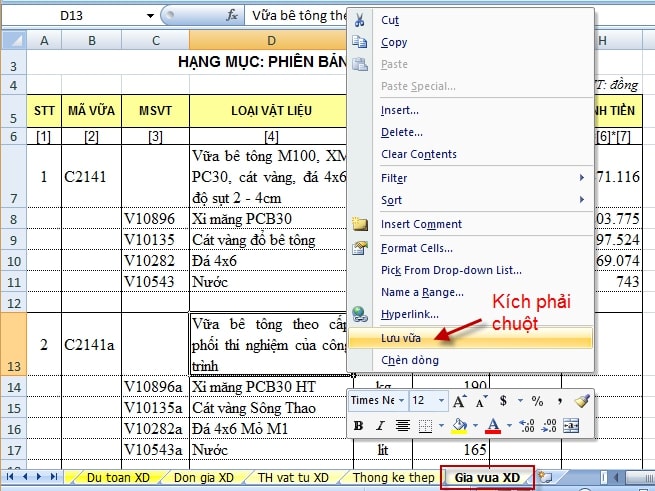Click the Copy icon in context menu
Viewport: 655px width, 491px height.
360,42
